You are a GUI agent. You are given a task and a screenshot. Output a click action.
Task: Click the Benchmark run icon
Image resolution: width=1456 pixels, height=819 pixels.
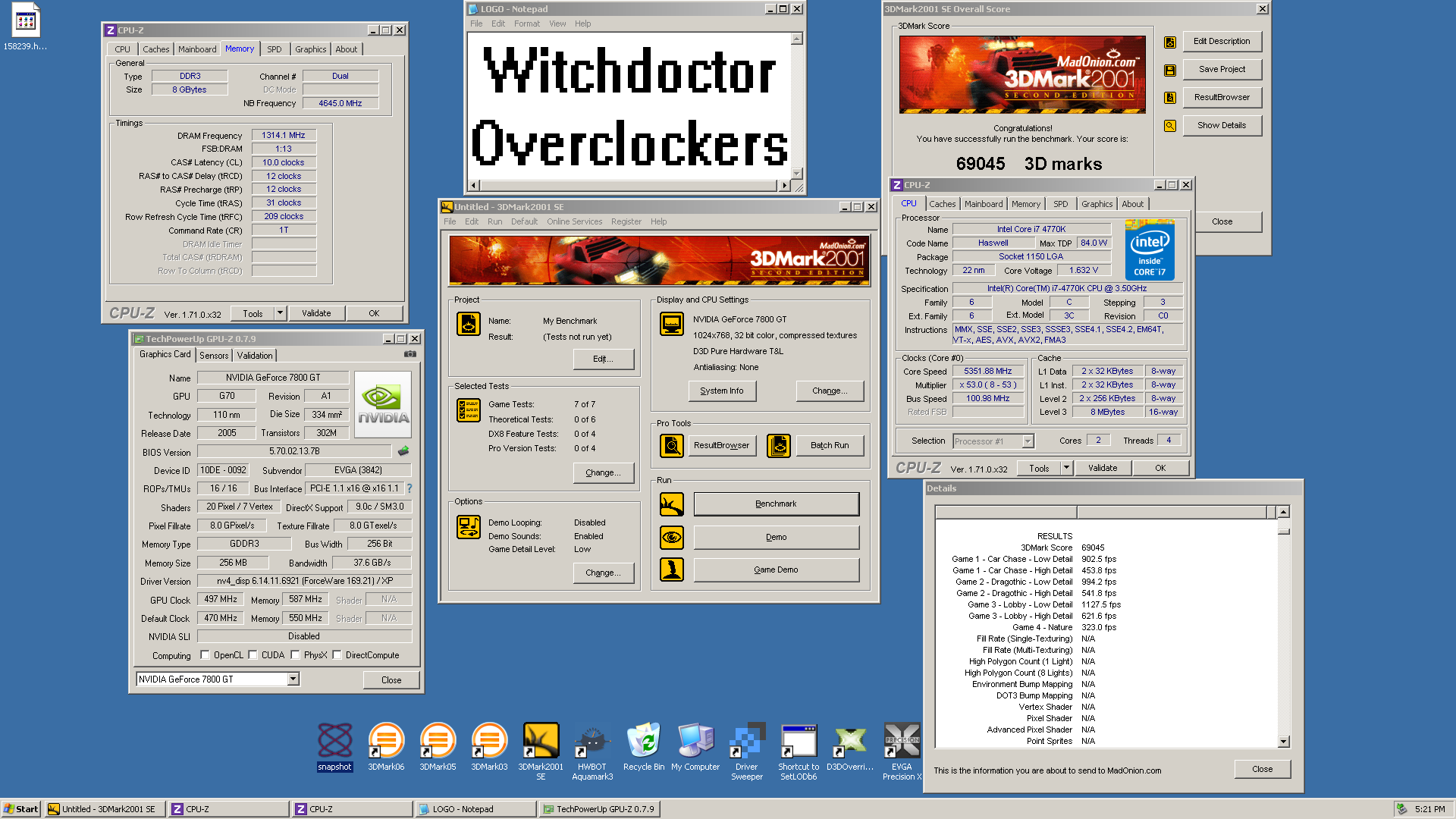tap(671, 504)
